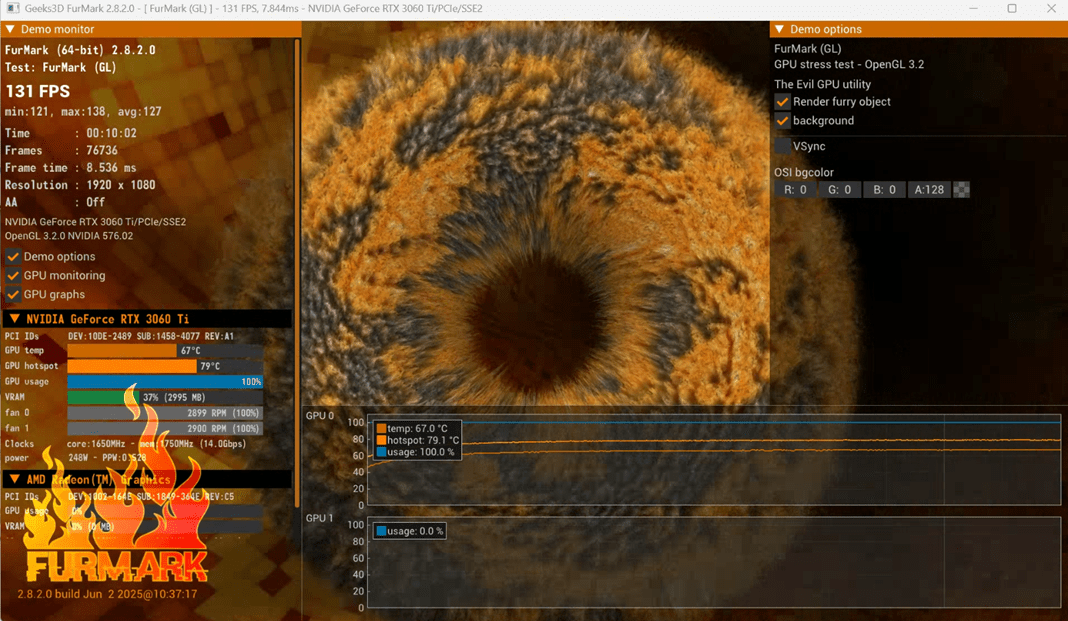Click the GPU 0 graph label

(x=319, y=415)
